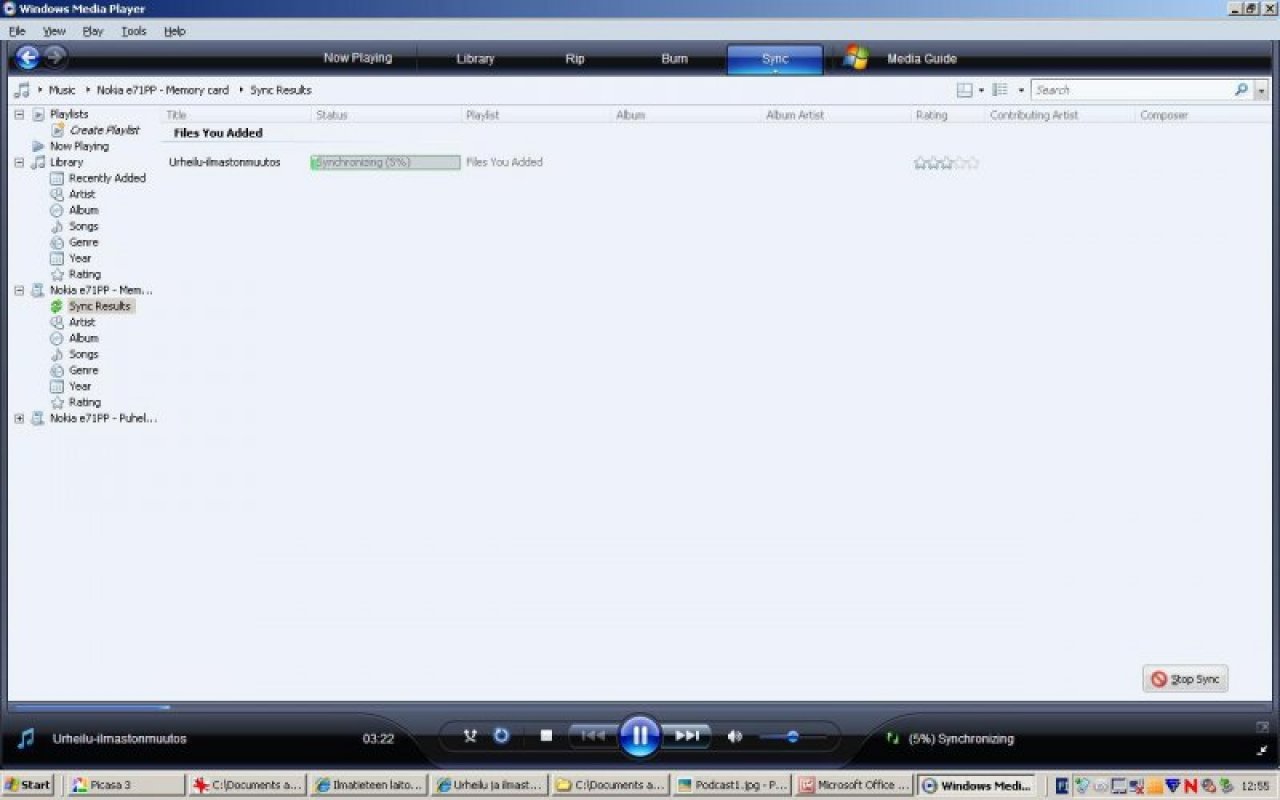The width and height of the screenshot is (1280, 800).
Task: Switch to the Burn tab
Action: (x=675, y=59)
